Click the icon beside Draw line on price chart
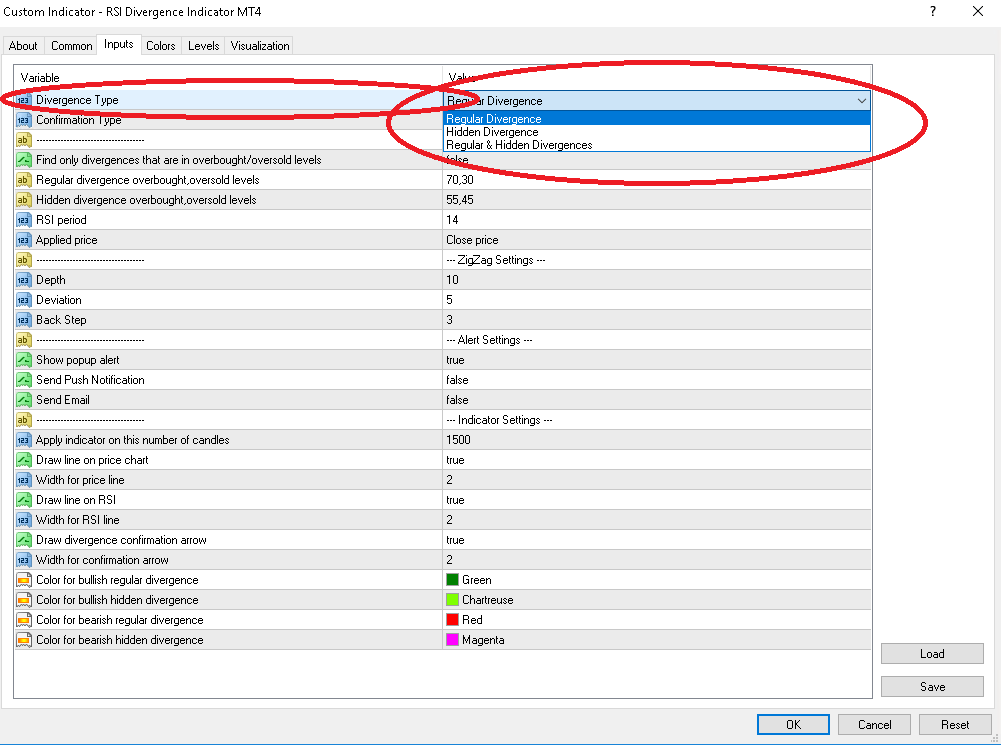Image resolution: width=1001 pixels, height=745 pixels. pyautogui.click(x=24, y=460)
